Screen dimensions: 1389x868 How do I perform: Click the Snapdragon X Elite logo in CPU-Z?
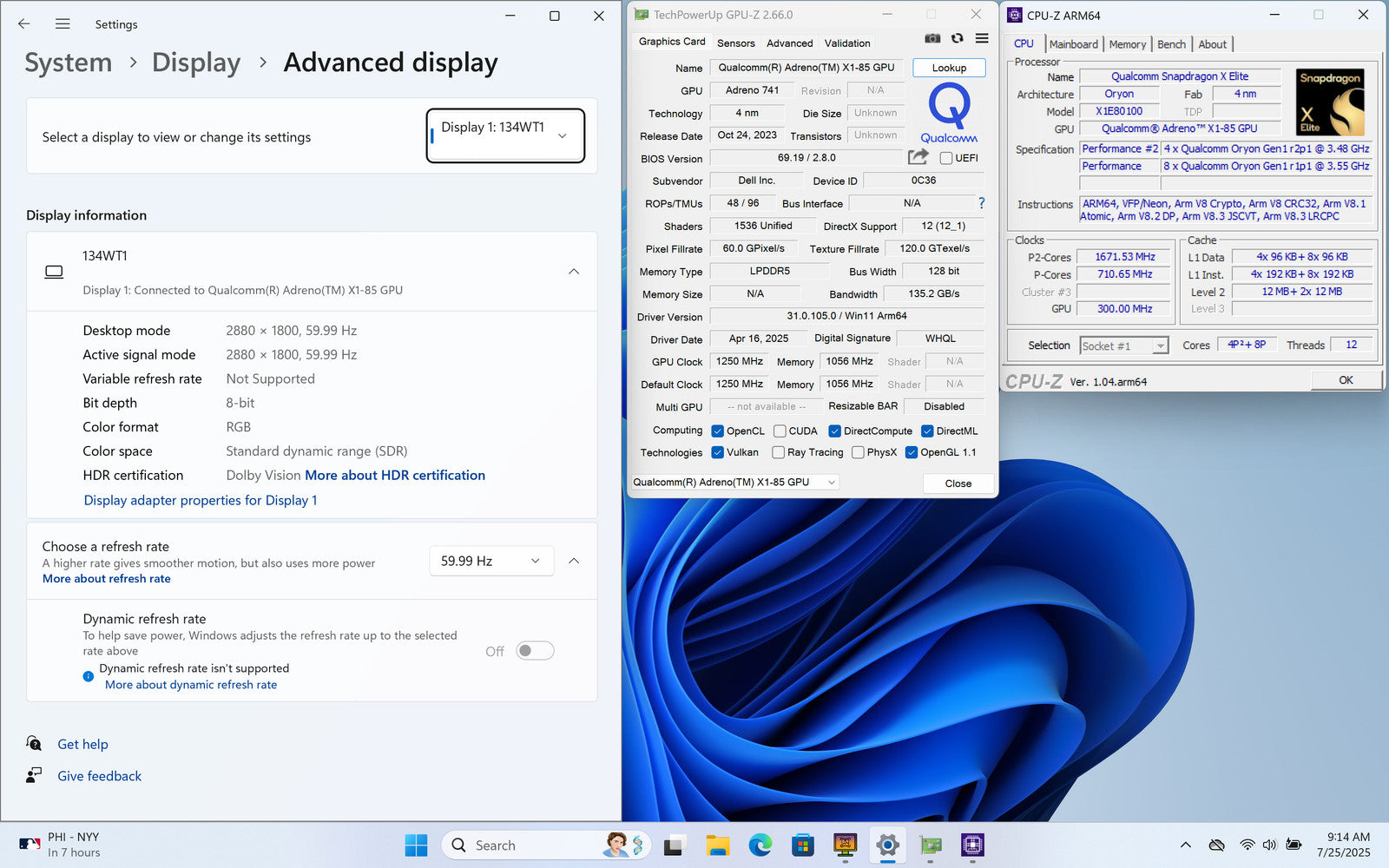pyautogui.click(x=1331, y=102)
